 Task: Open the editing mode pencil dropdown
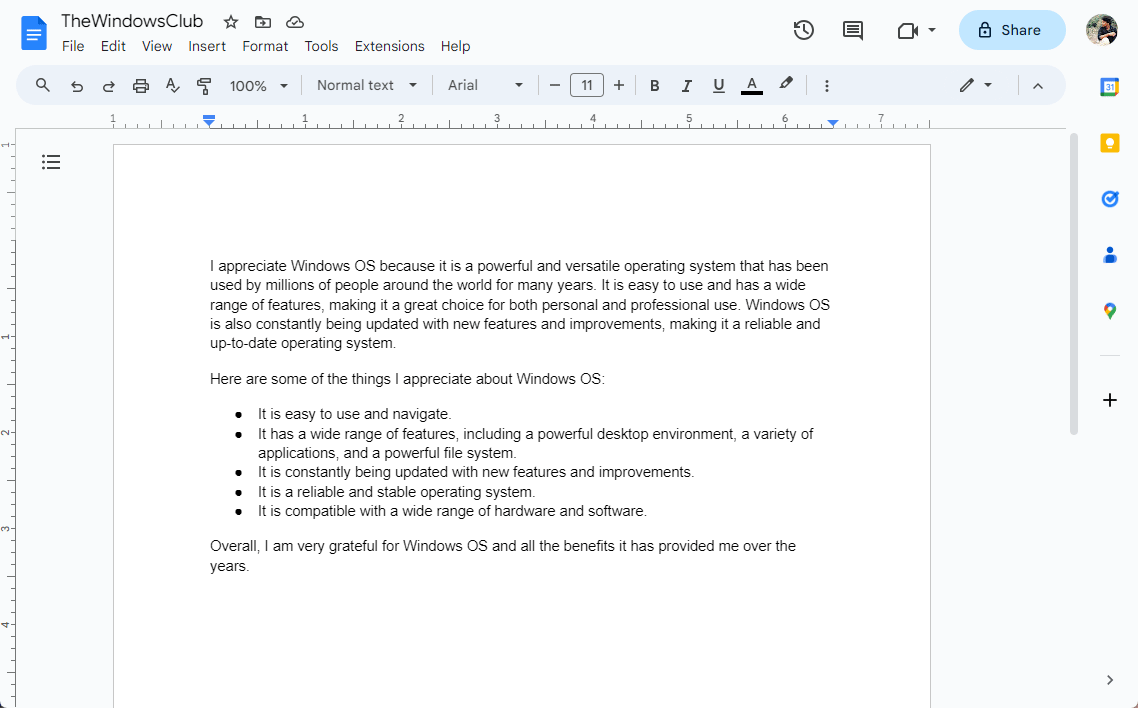(x=975, y=86)
